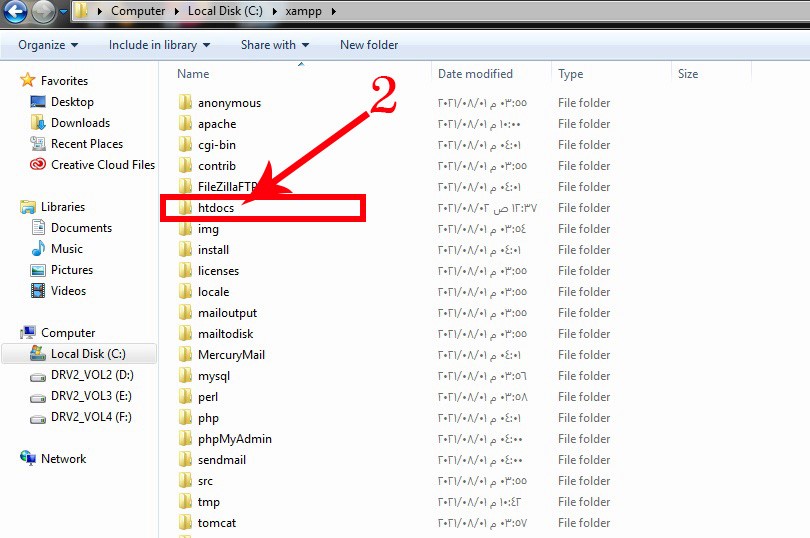
Task: Select the img folder icon
Action: (x=185, y=228)
